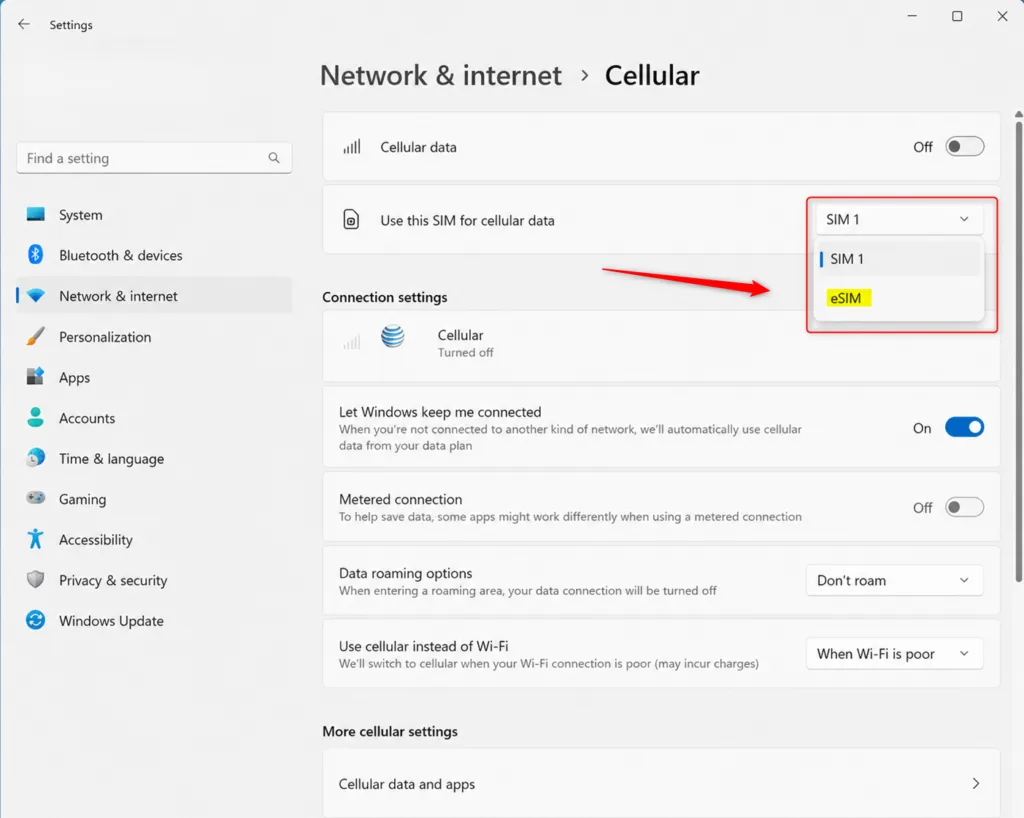
Task: Open Accounts settings category
Action: (x=154, y=418)
